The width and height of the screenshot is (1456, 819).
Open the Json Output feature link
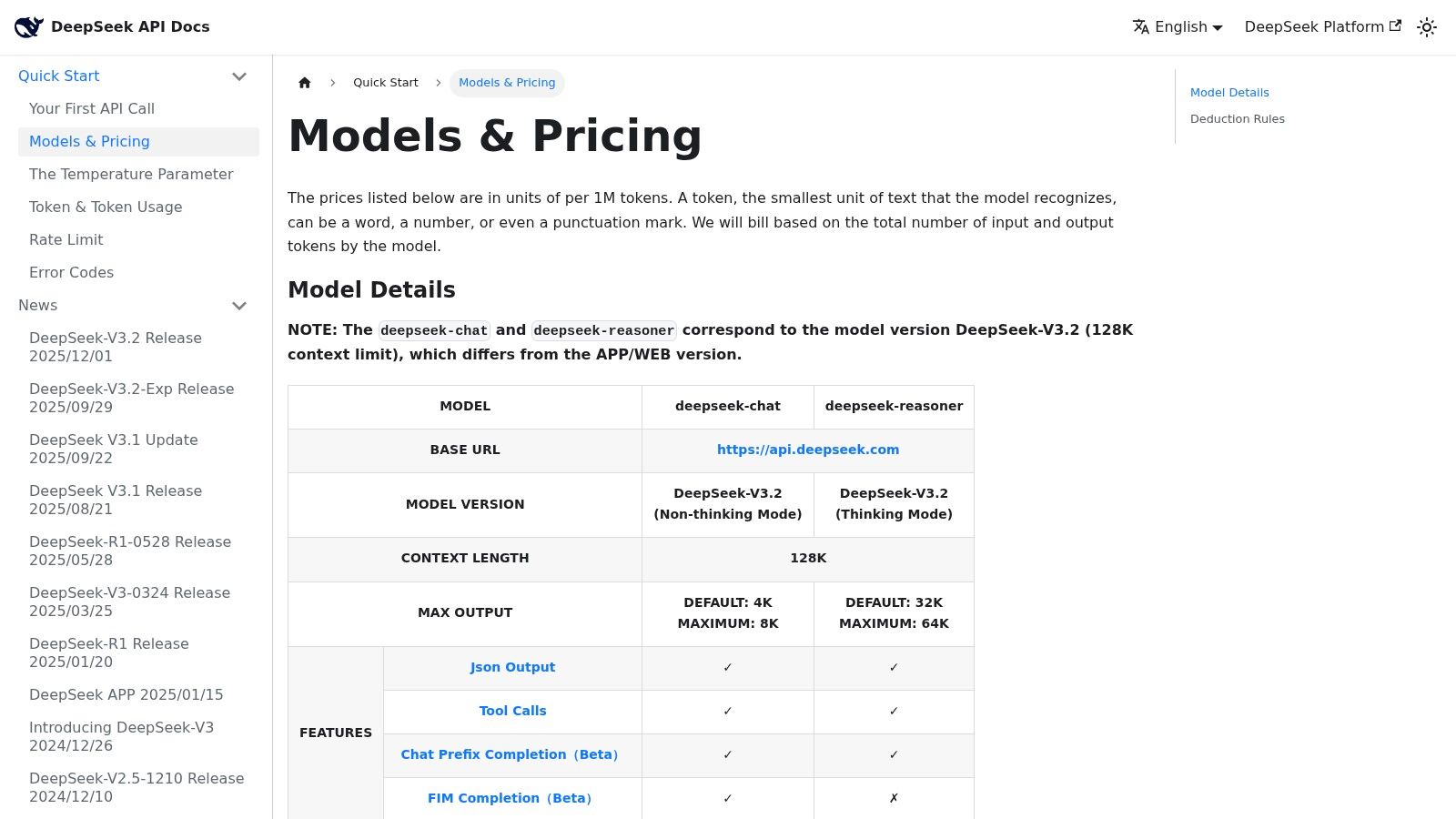tap(512, 667)
